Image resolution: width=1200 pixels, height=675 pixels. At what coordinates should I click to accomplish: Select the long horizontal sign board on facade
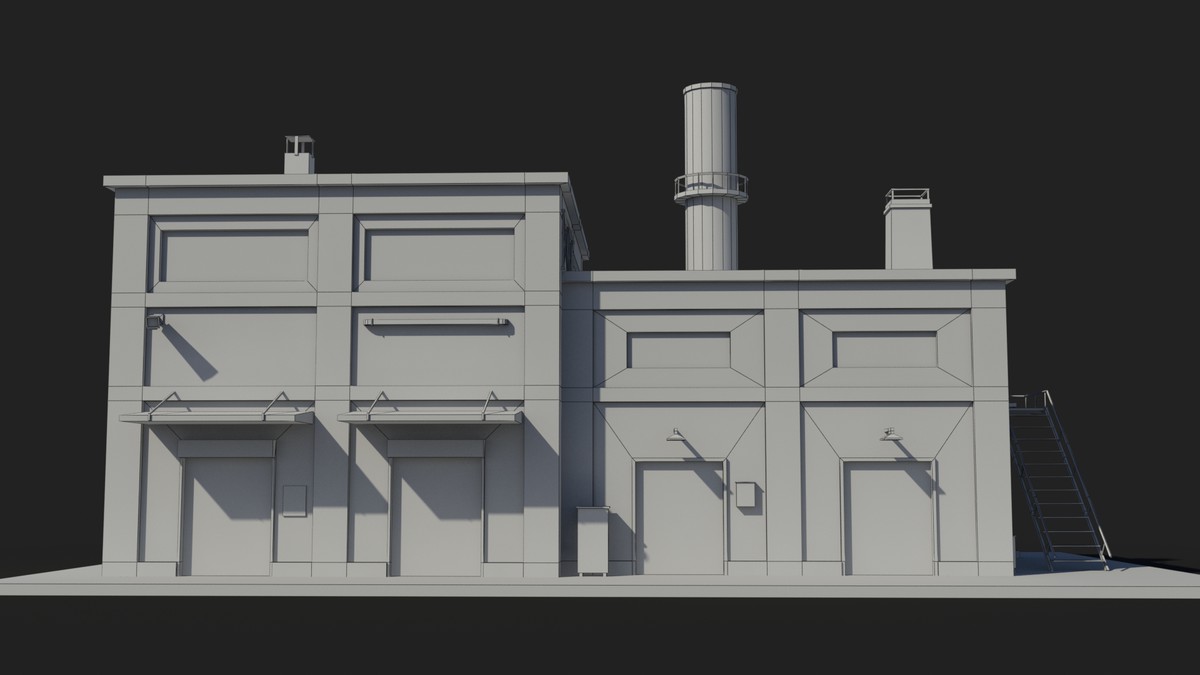(437, 320)
